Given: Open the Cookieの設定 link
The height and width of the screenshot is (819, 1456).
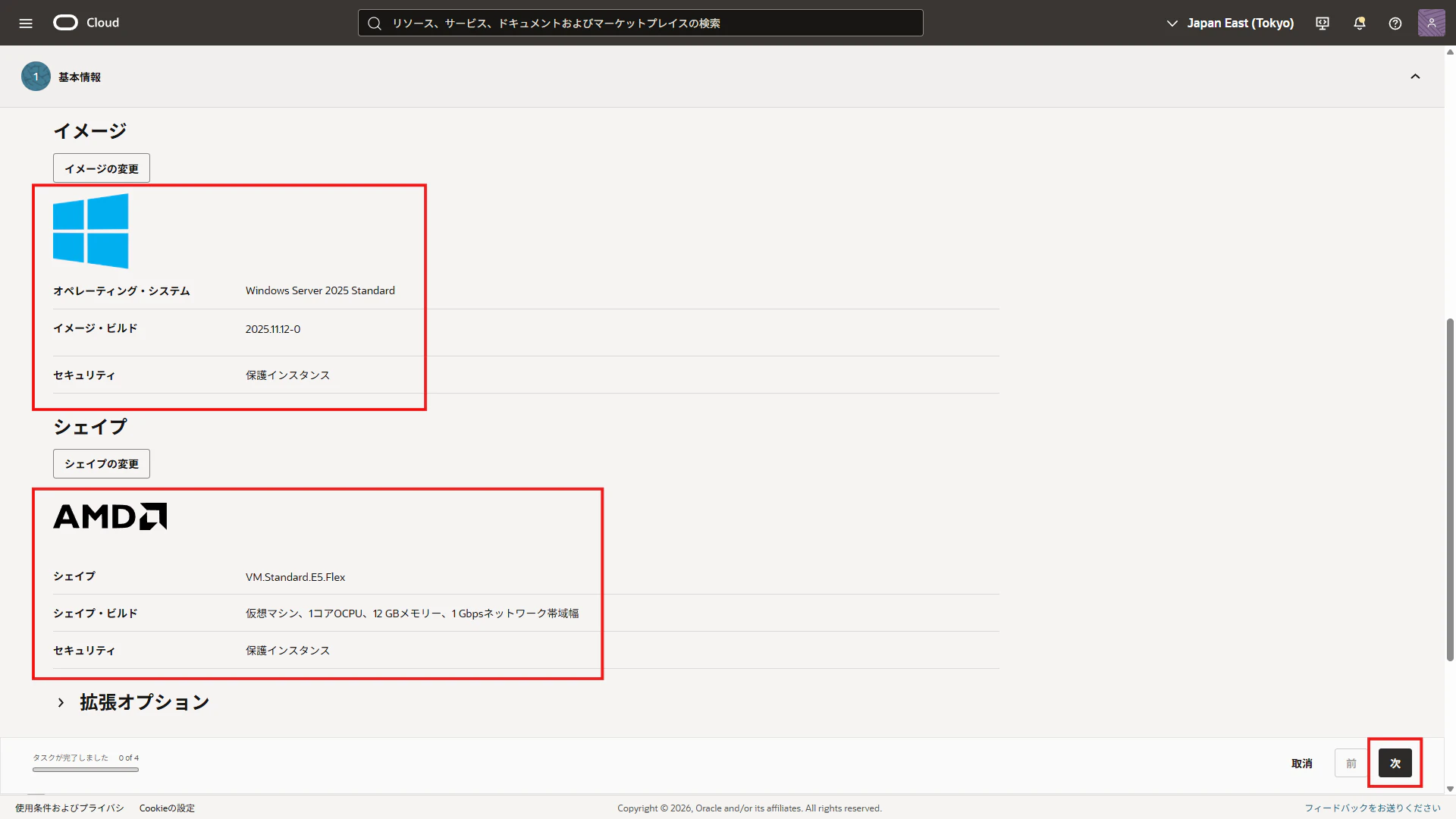Looking at the screenshot, I should (x=167, y=808).
